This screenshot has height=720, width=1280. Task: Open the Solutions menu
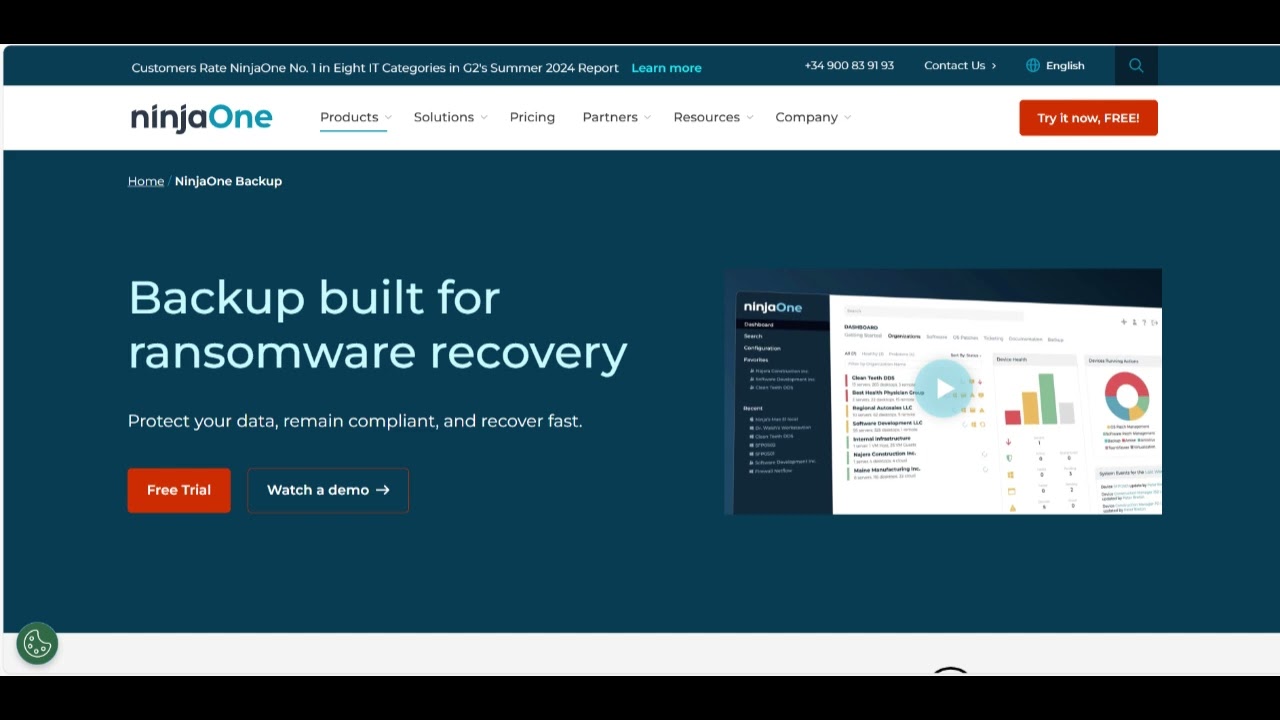tap(444, 117)
